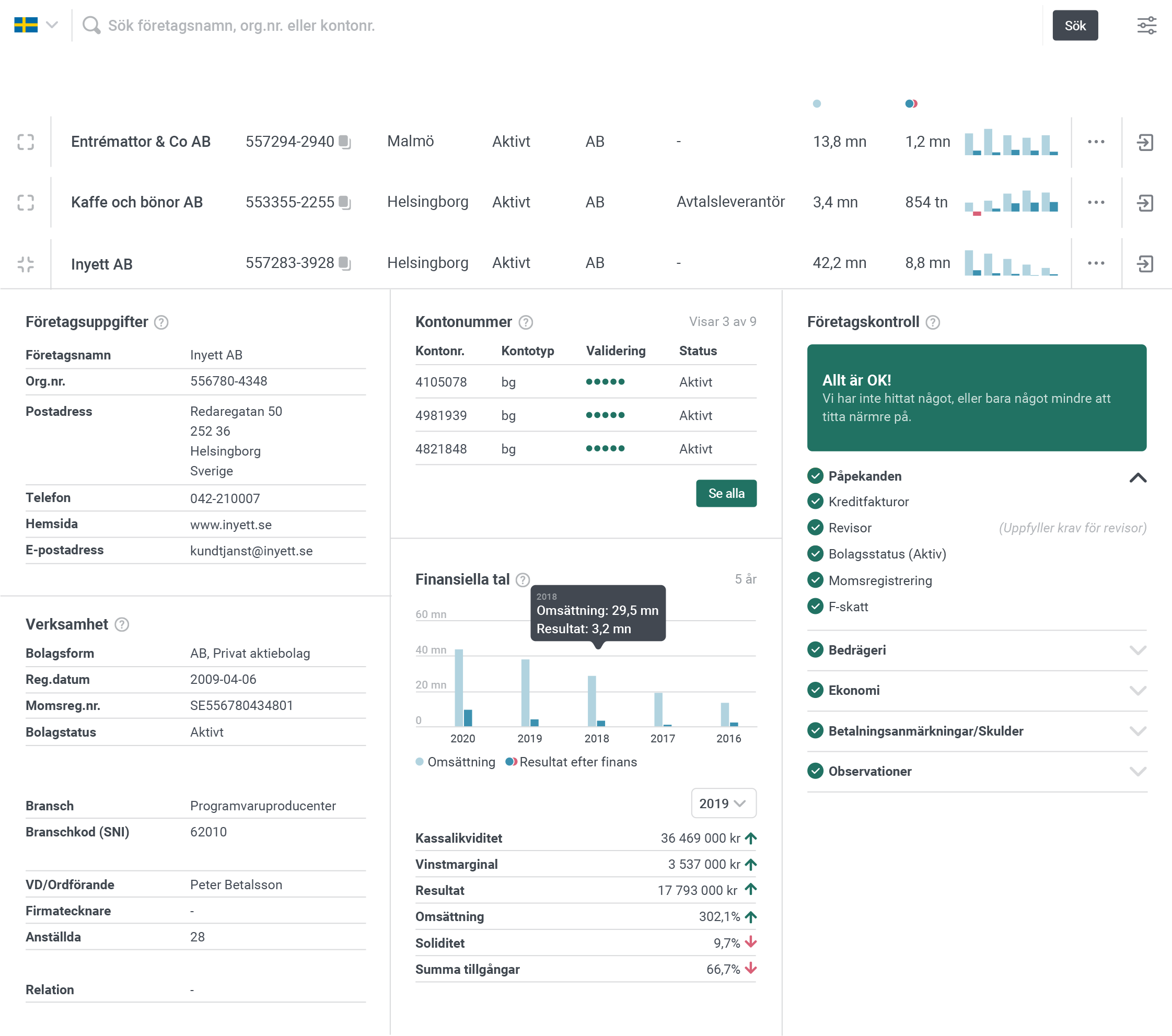Click the Allt är OK! banner

tap(977, 397)
